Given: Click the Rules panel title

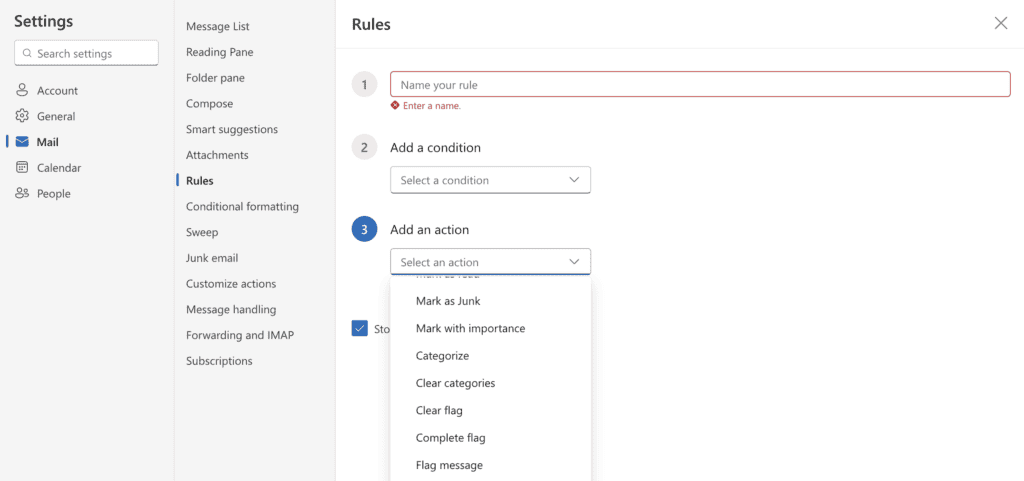Looking at the screenshot, I should point(371,25).
